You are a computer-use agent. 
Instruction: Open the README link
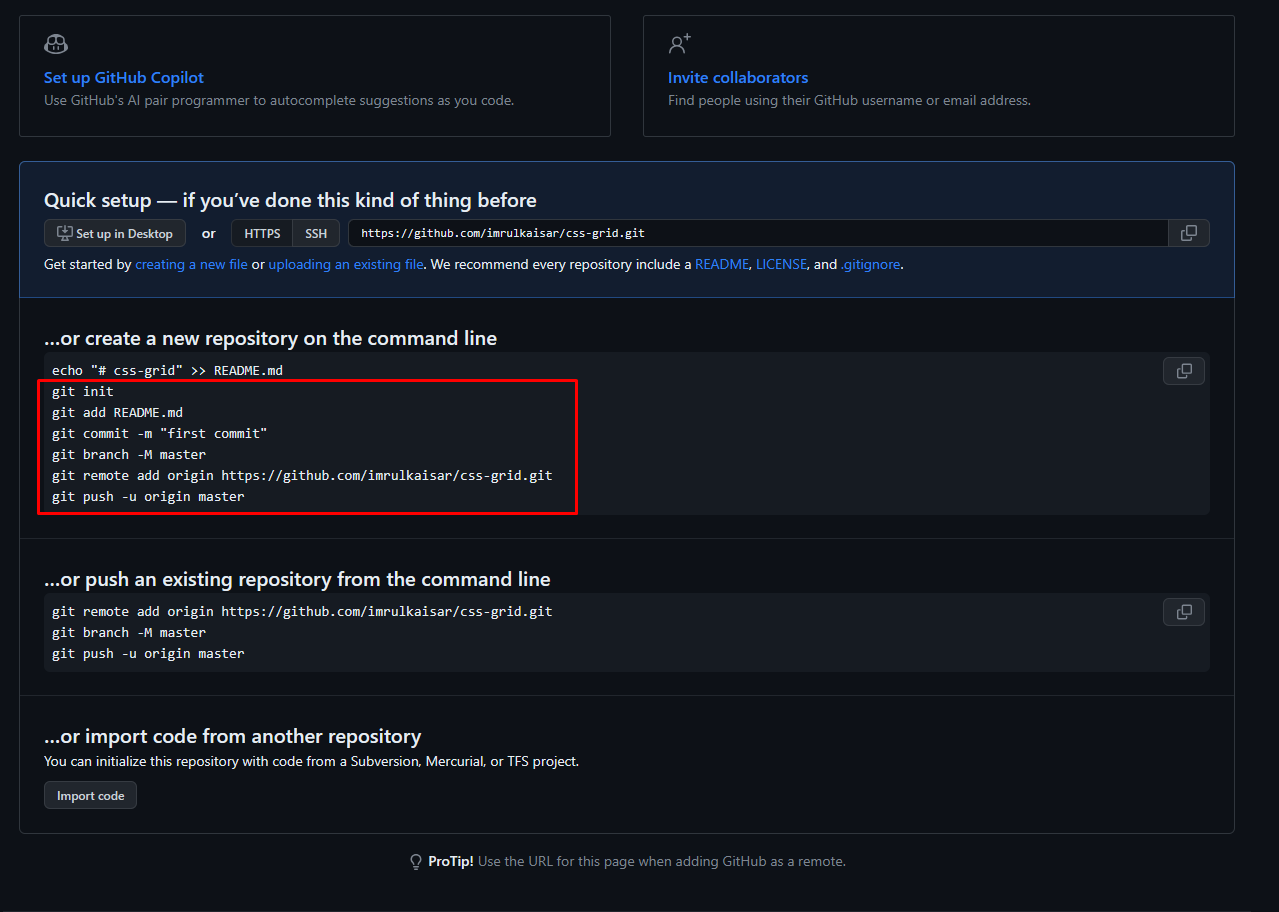722,265
